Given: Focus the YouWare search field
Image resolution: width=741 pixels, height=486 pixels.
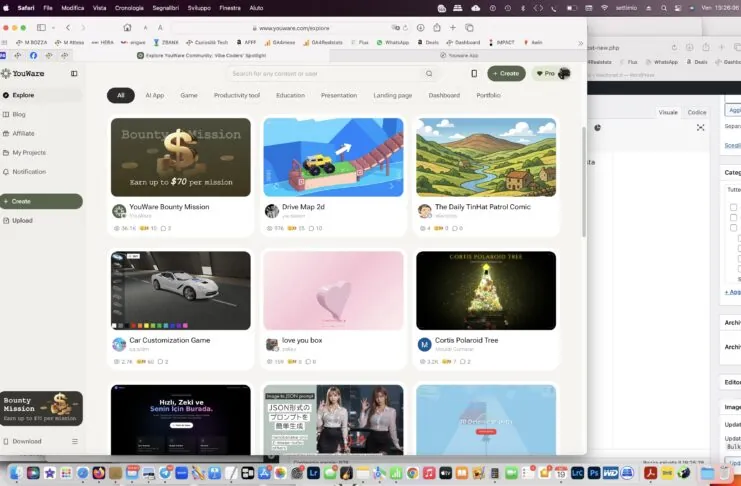Looking at the screenshot, I should point(326,74).
